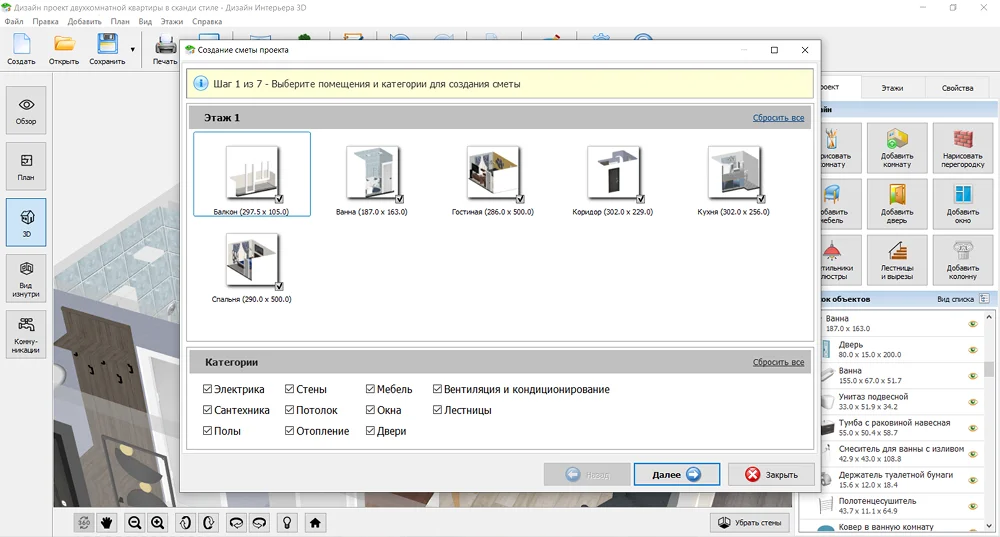Click the Открыть folder icon in toolbar
1000x537 pixels.
click(x=64, y=45)
